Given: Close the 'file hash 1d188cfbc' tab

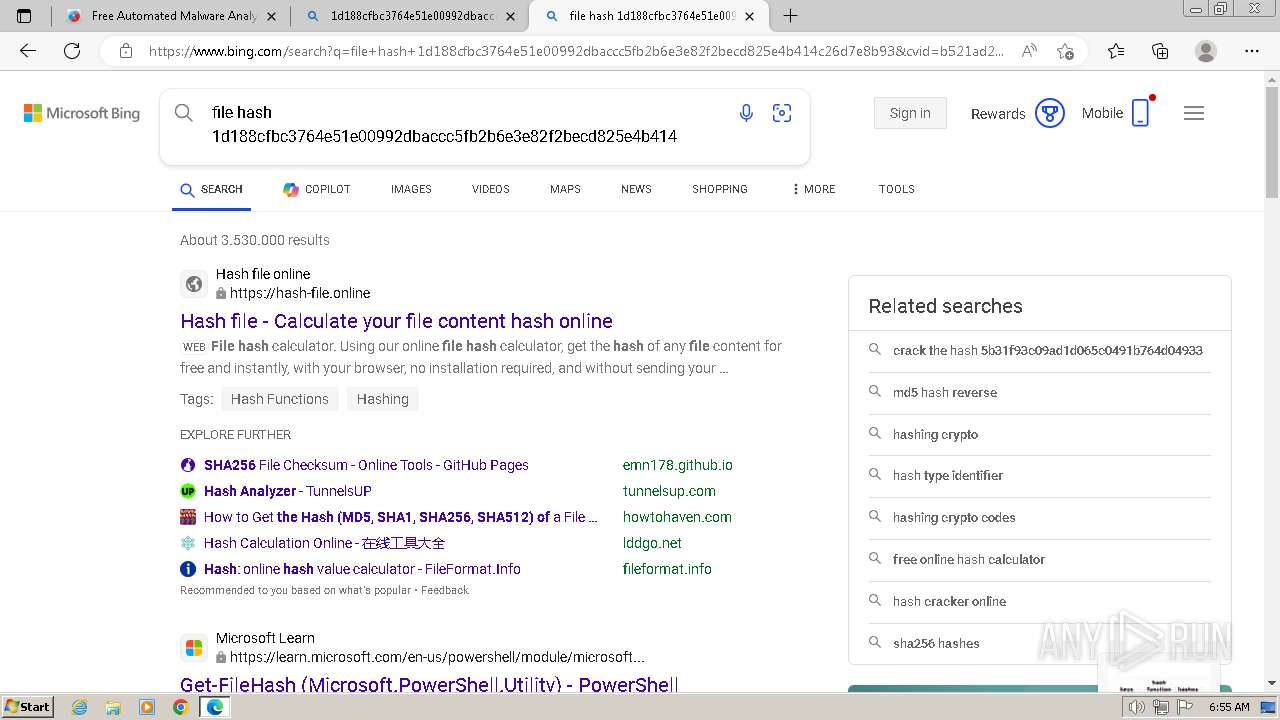Looking at the screenshot, I should pyautogui.click(x=749, y=16).
